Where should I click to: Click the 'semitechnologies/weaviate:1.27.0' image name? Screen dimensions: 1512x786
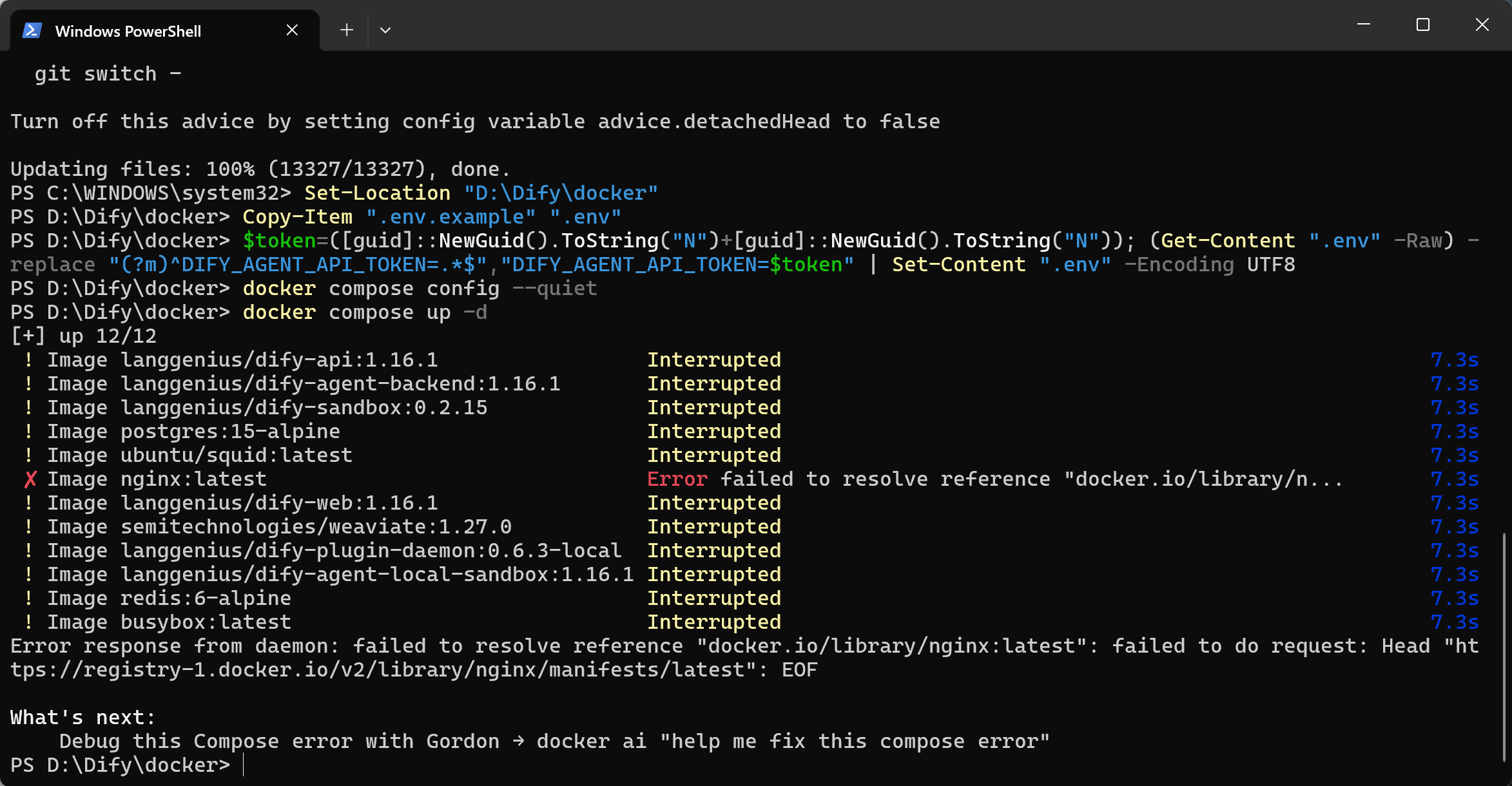tap(316, 527)
